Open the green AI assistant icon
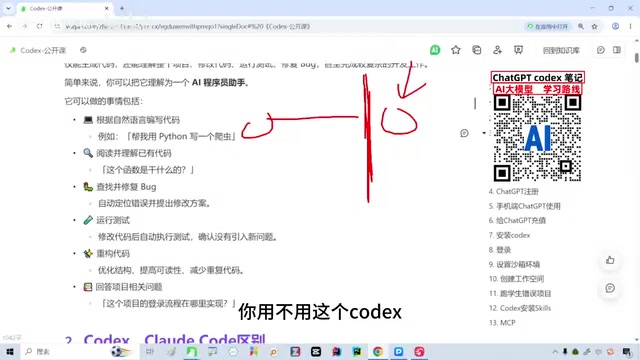The image size is (640, 360). pyautogui.click(x=435, y=50)
